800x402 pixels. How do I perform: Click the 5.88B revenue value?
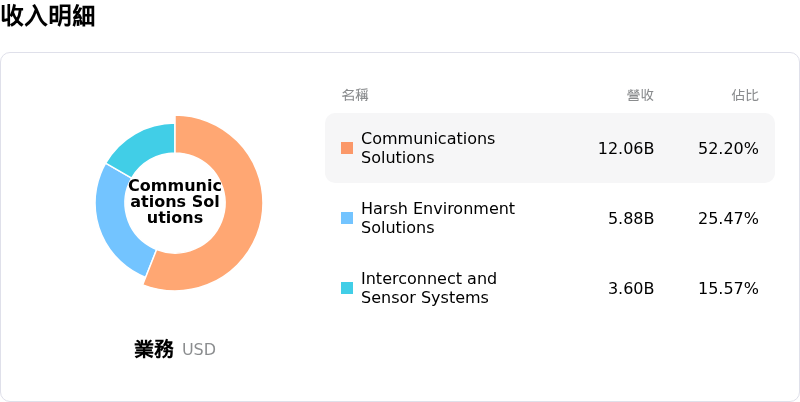coord(631,218)
